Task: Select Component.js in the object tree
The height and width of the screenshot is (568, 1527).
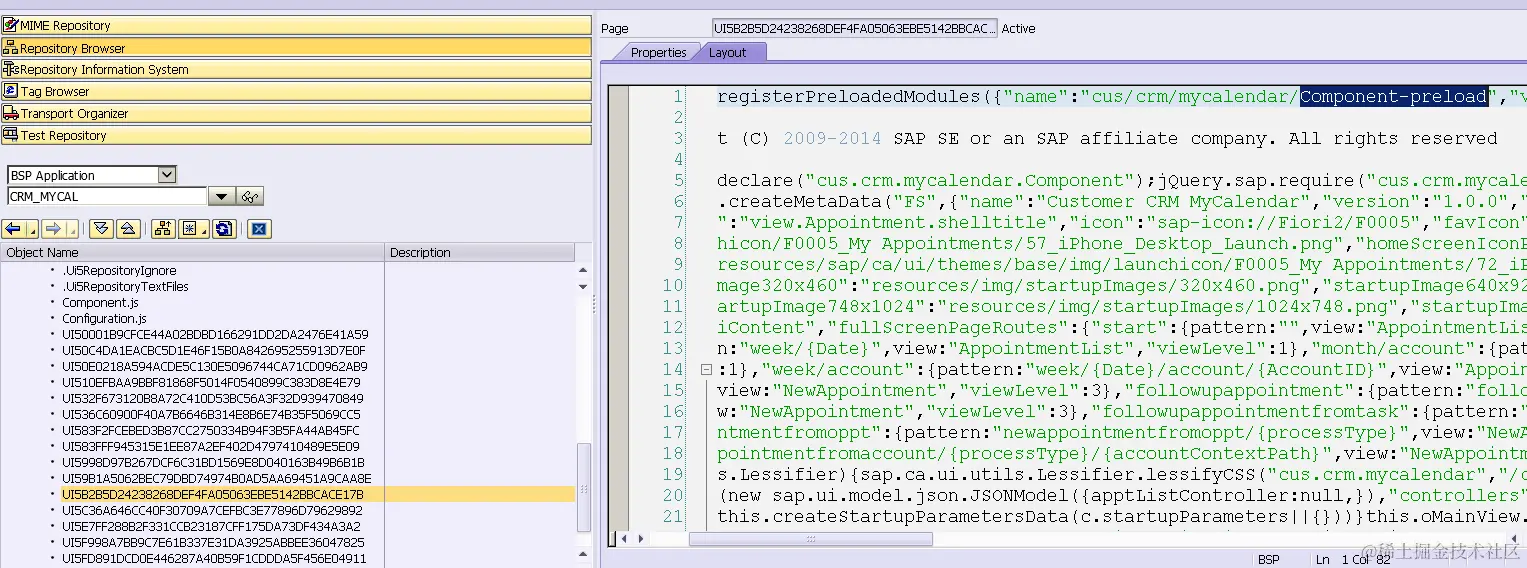Action: coord(100,302)
